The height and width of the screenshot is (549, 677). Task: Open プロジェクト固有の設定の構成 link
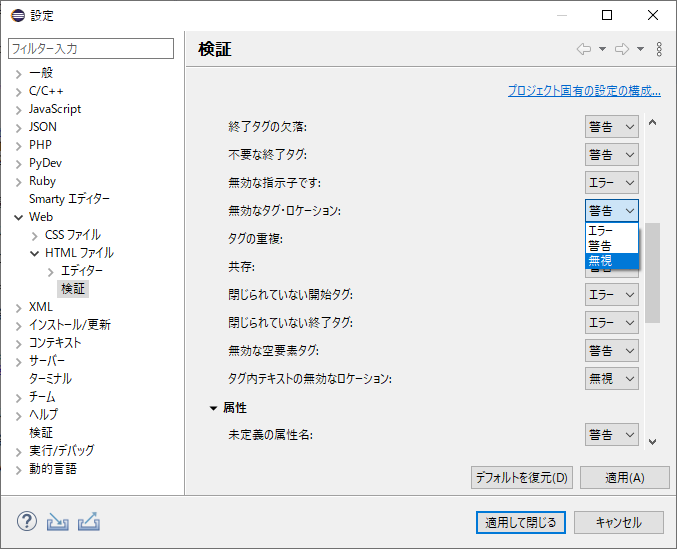pos(584,91)
